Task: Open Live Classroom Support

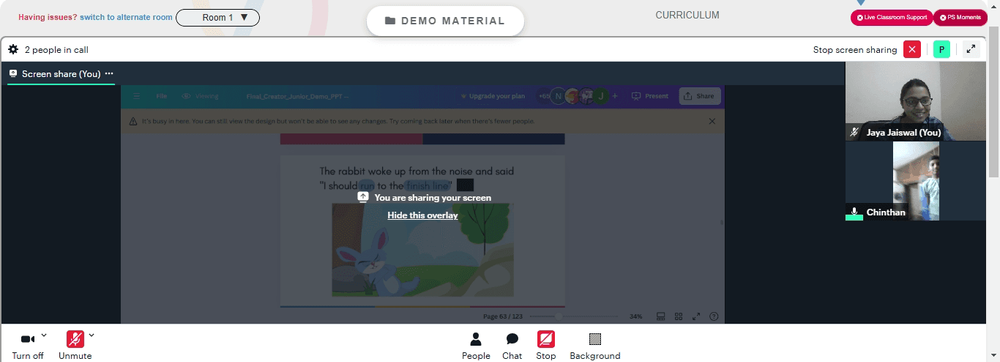Action: (x=892, y=18)
